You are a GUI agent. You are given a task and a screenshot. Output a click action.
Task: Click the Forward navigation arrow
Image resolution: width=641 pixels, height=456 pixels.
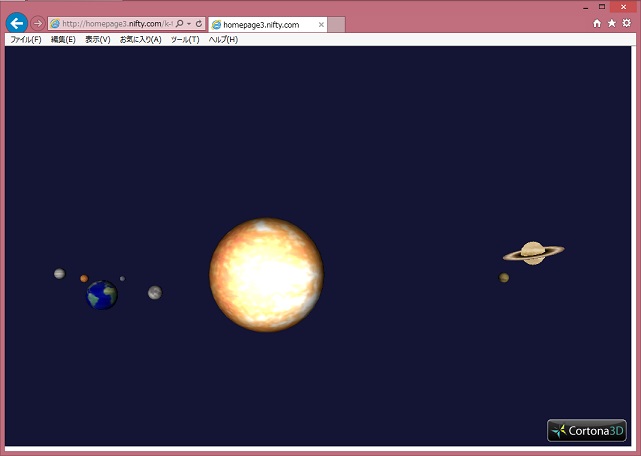tap(38, 23)
